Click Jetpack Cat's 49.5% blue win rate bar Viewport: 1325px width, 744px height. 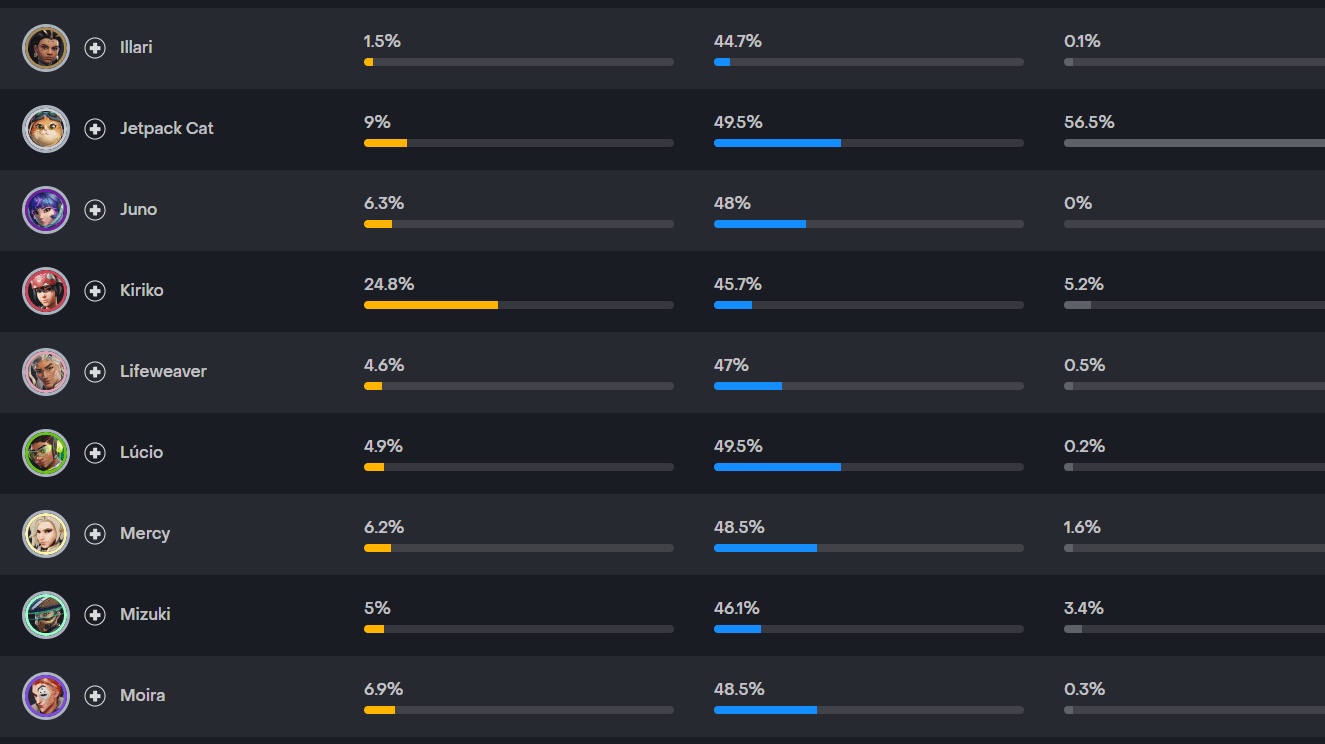pos(868,143)
